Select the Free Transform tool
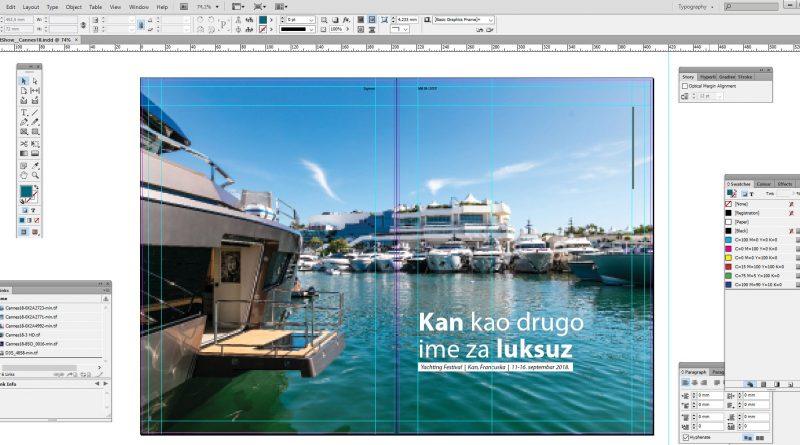Image resolution: width=800 pixels, height=445 pixels. tap(35, 144)
